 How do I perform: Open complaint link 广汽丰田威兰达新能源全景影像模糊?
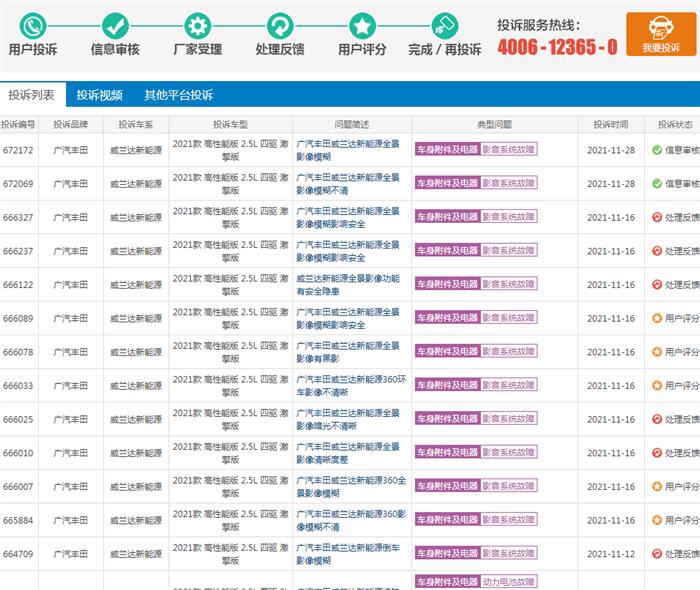coord(348,150)
